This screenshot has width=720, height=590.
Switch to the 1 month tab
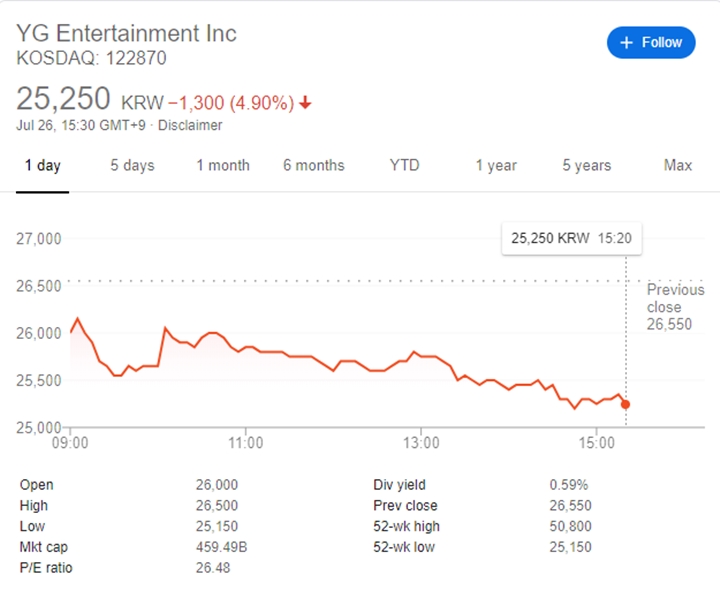223,165
